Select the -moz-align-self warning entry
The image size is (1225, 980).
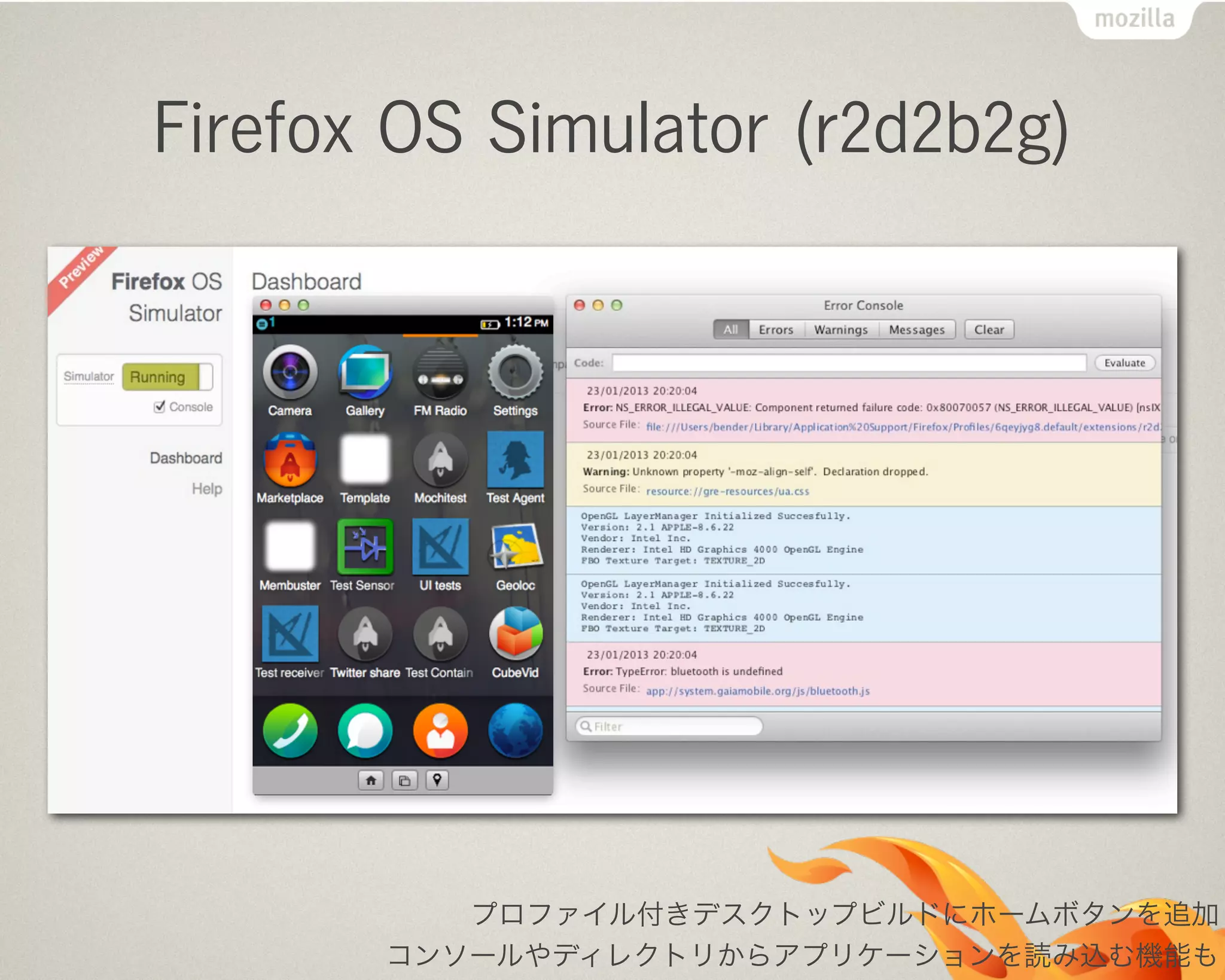tap(864, 474)
